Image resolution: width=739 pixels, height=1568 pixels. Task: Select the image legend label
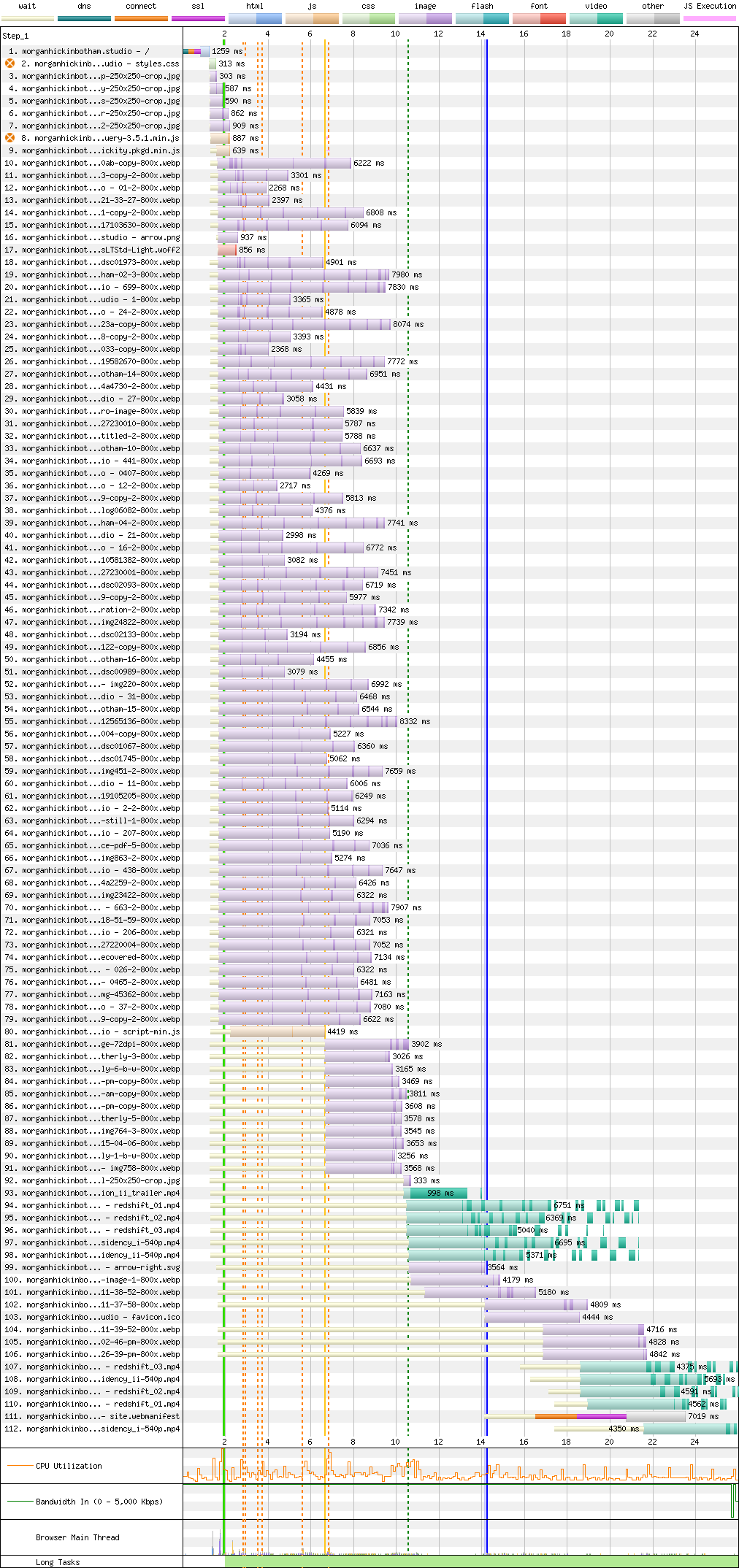pos(425,6)
